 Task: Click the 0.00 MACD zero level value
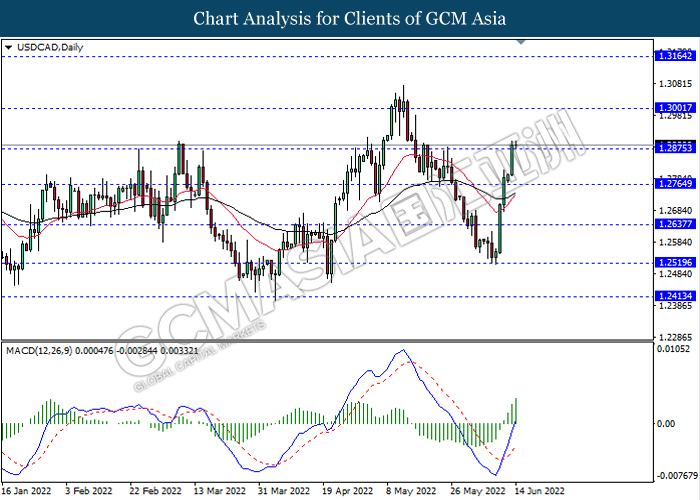tap(666, 424)
